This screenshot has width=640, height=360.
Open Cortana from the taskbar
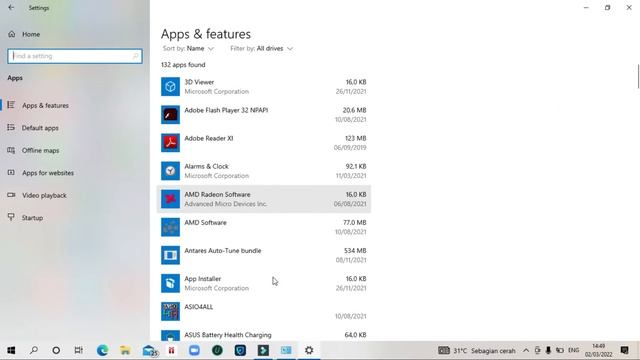pos(56,350)
